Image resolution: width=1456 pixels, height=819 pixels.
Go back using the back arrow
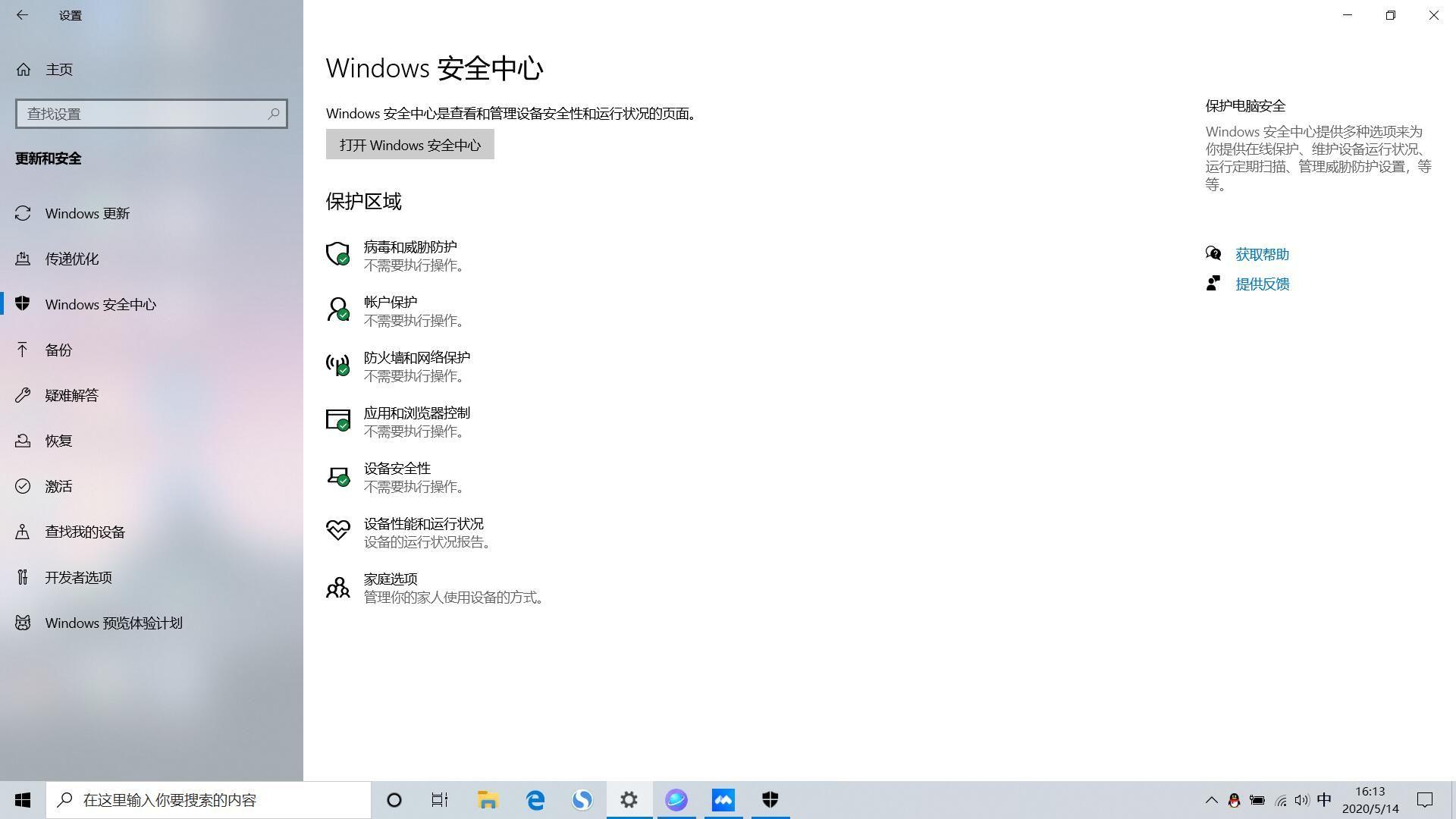[22, 15]
